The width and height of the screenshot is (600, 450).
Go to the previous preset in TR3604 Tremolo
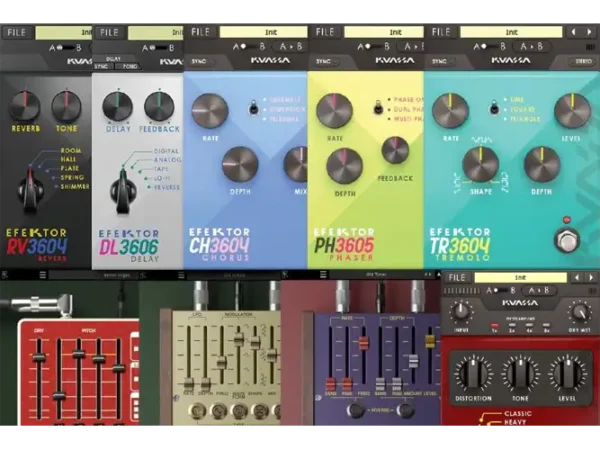[573, 32]
